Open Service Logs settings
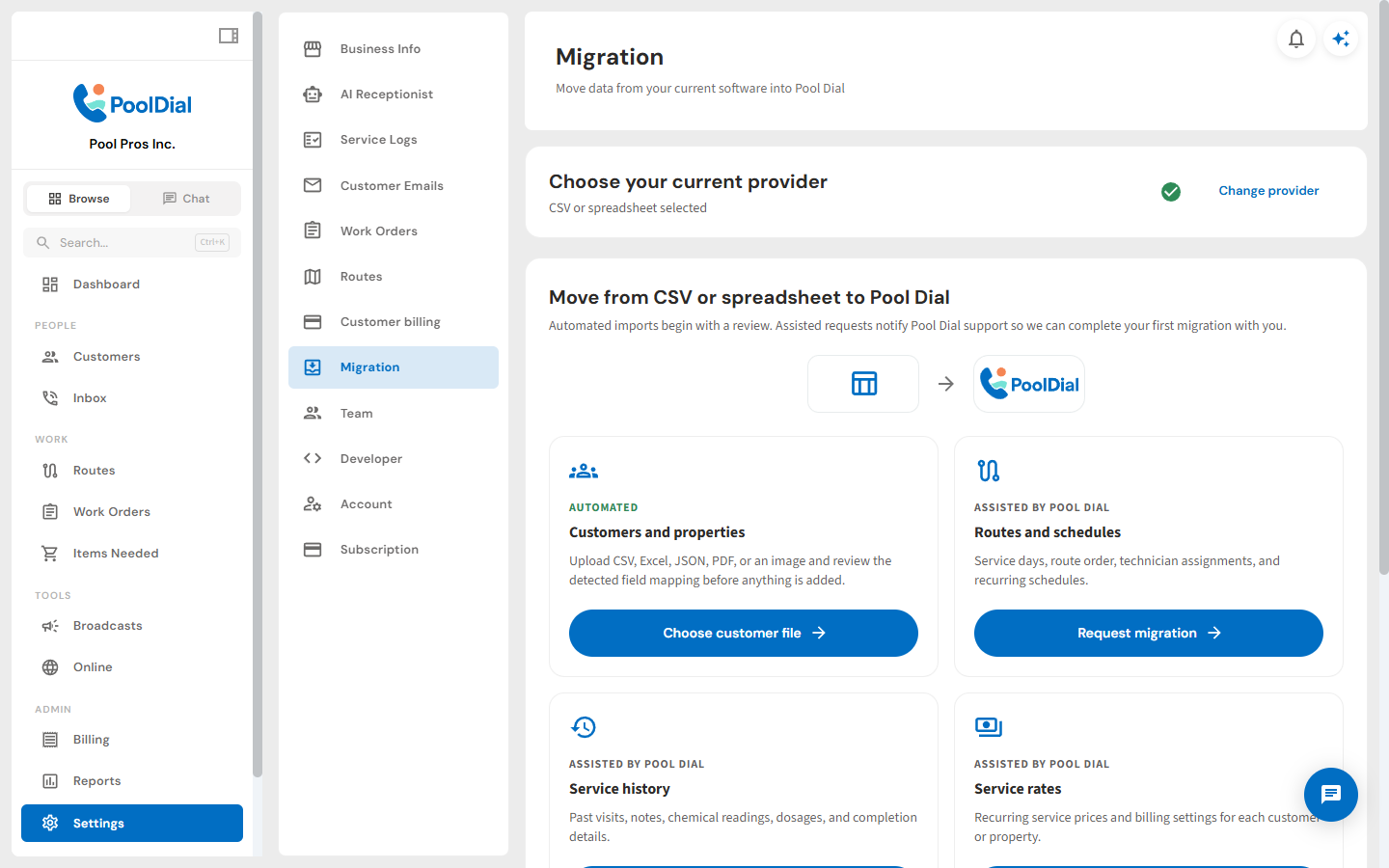The height and width of the screenshot is (868, 1389). [394, 140]
